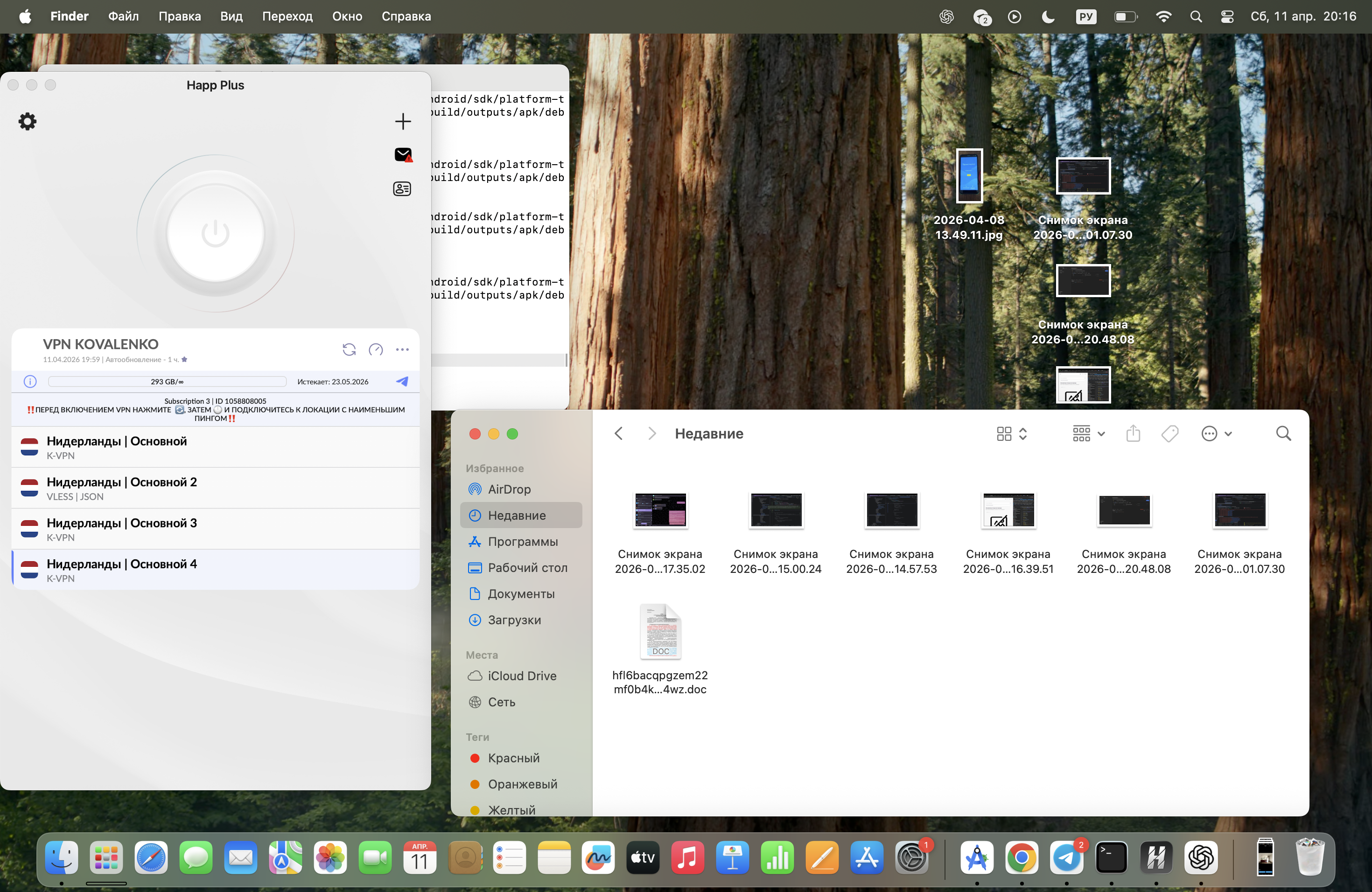Open the Файл menu

coord(123,17)
